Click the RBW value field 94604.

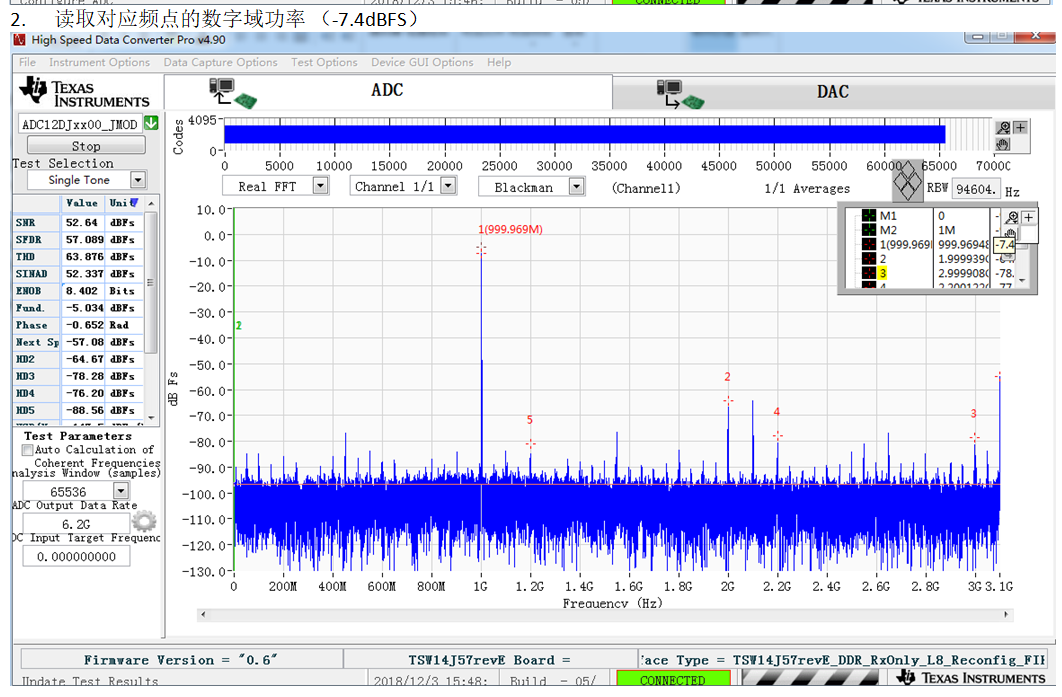tap(976, 189)
